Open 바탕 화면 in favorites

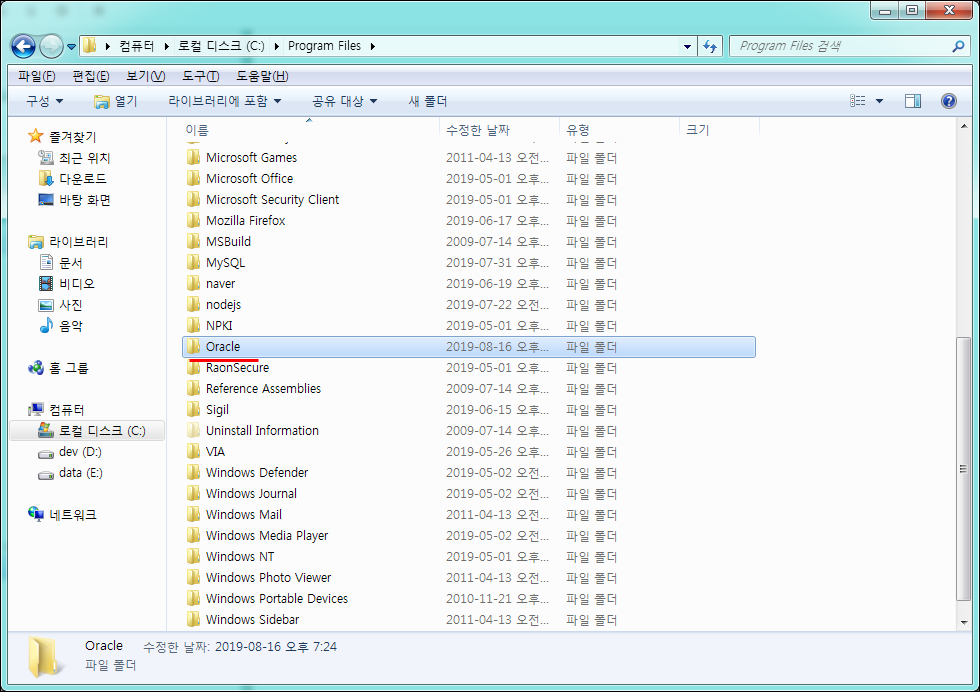tap(85, 200)
